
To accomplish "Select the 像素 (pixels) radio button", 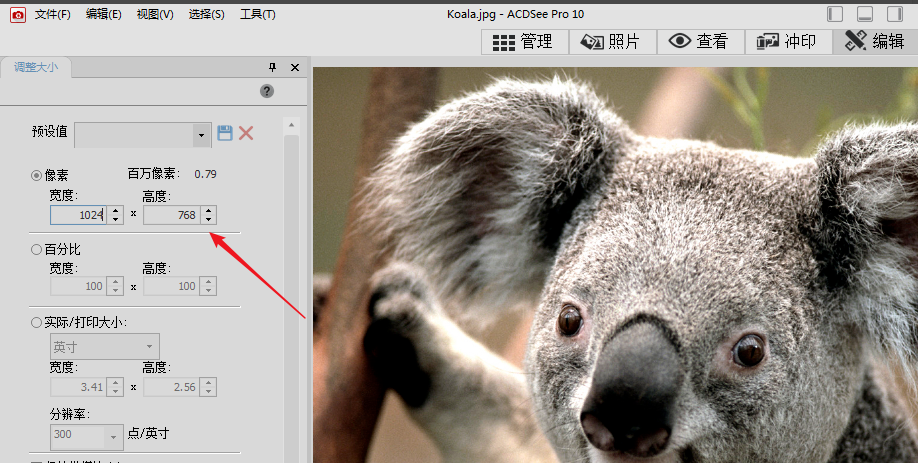I will click(38, 175).
